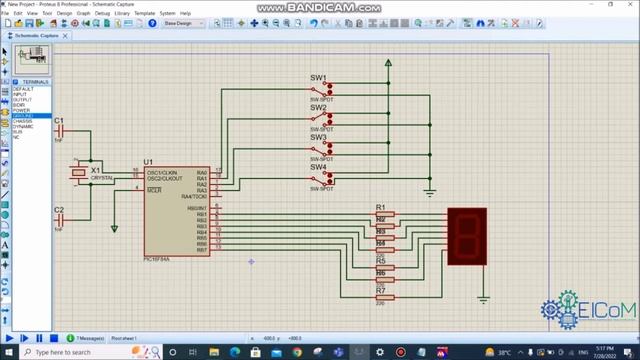Select INPUT in the terminals list
Screen dimensions: 640x360
click(x=20, y=94)
